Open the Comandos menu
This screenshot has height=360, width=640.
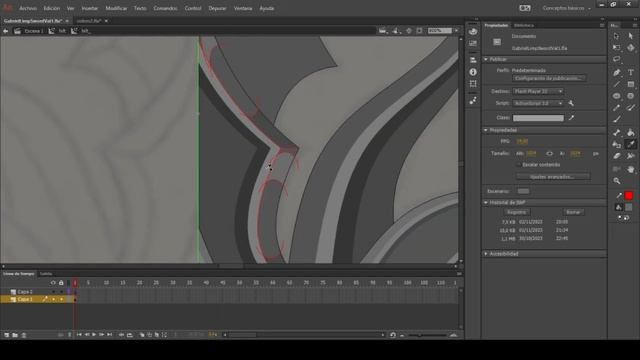[165, 8]
